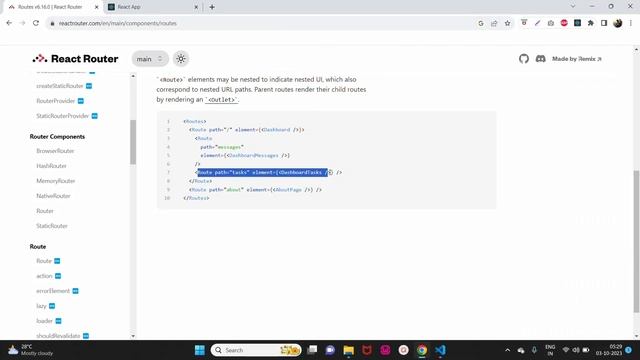Open BrowserRouter docs link
This screenshot has height=360, width=640.
coord(55,151)
